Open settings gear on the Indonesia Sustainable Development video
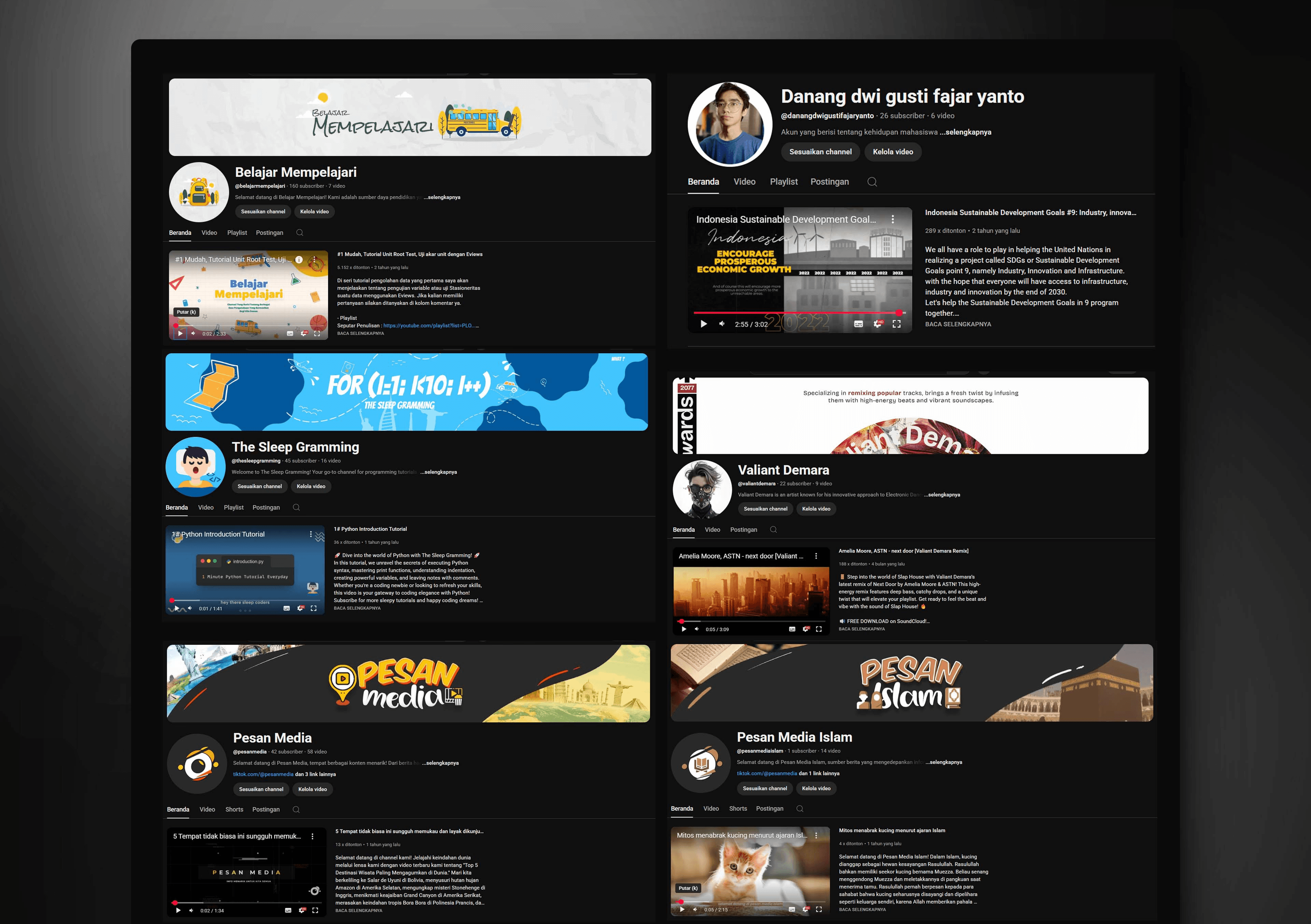The height and width of the screenshot is (924, 1311). point(878,324)
